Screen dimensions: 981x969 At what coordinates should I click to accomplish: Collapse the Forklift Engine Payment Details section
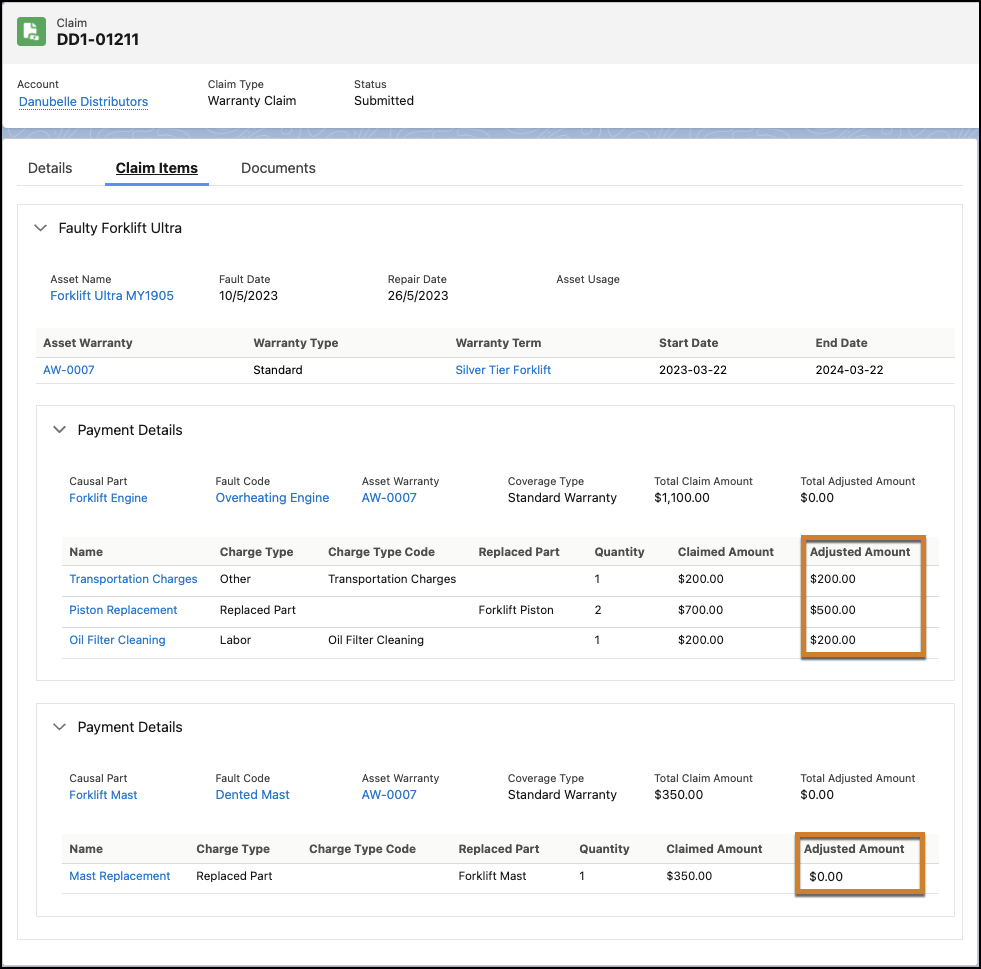60,430
